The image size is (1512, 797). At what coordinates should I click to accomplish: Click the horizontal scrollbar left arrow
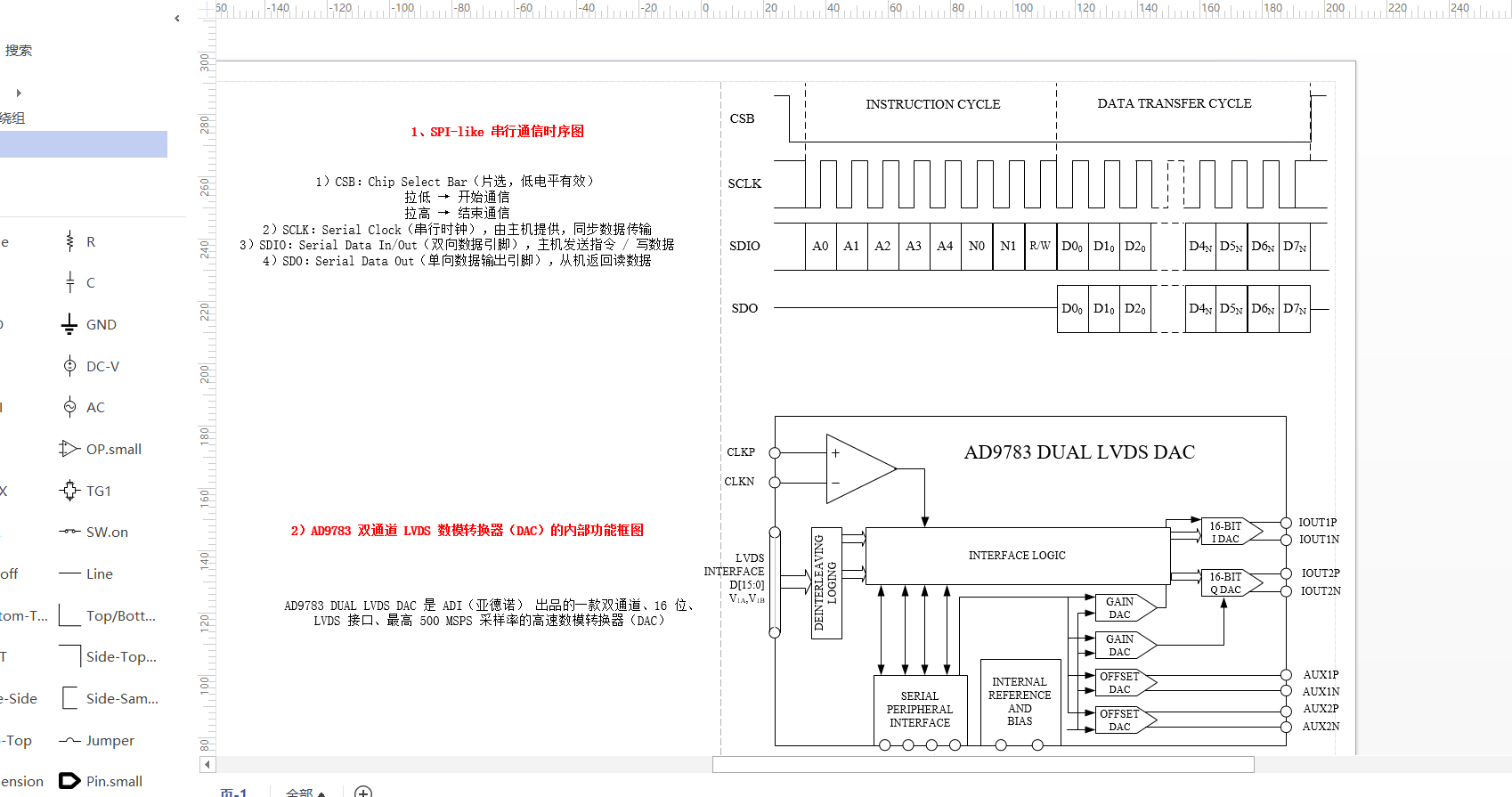pyautogui.click(x=207, y=764)
